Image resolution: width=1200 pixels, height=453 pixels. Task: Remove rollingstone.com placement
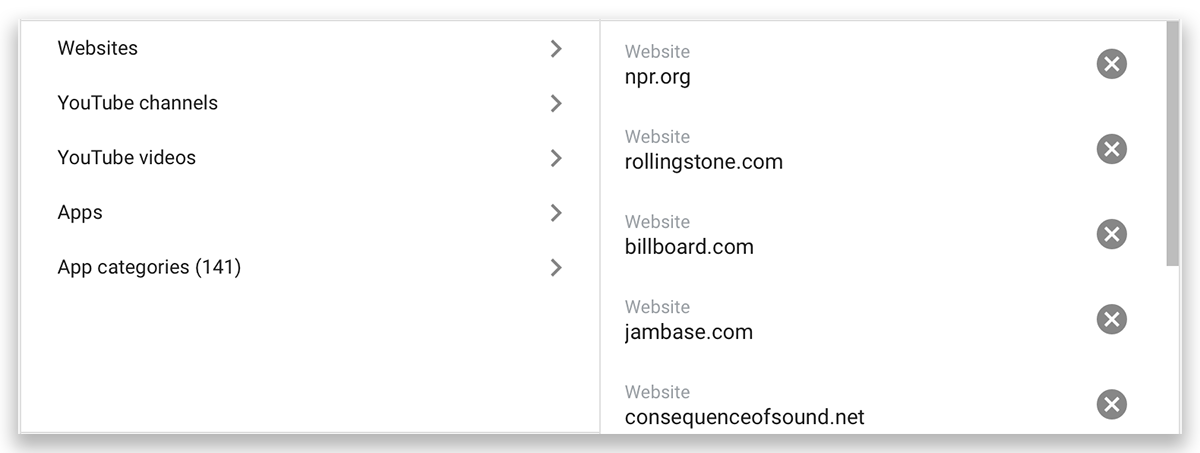point(1111,149)
